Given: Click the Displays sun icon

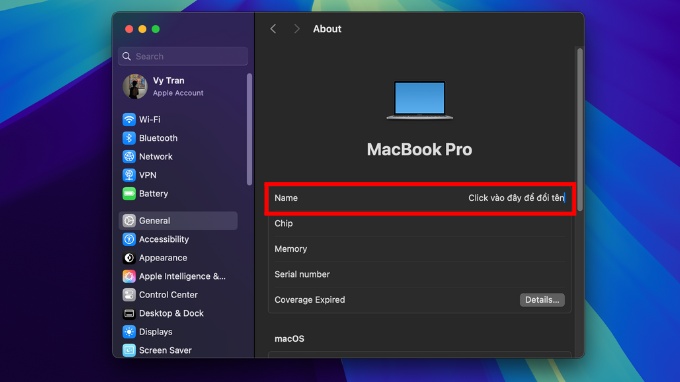Looking at the screenshot, I should [x=129, y=332].
